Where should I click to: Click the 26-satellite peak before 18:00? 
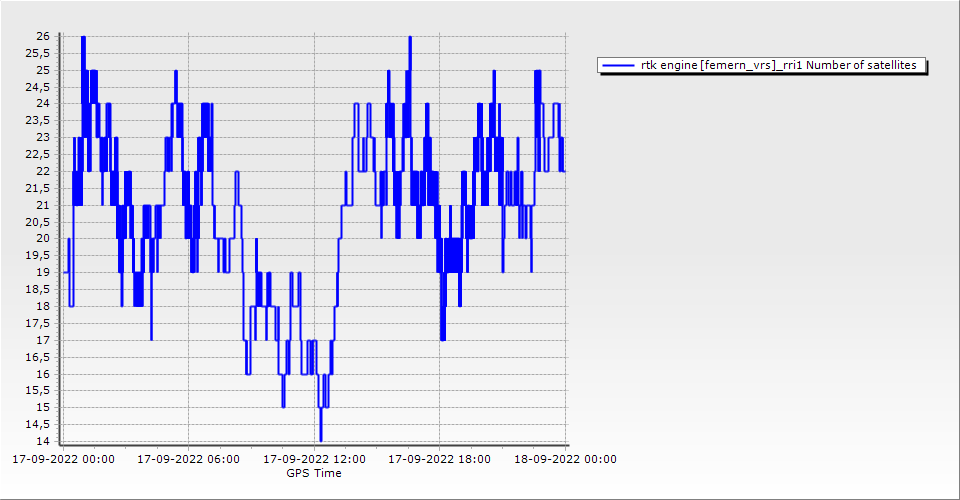pyautogui.click(x=410, y=37)
